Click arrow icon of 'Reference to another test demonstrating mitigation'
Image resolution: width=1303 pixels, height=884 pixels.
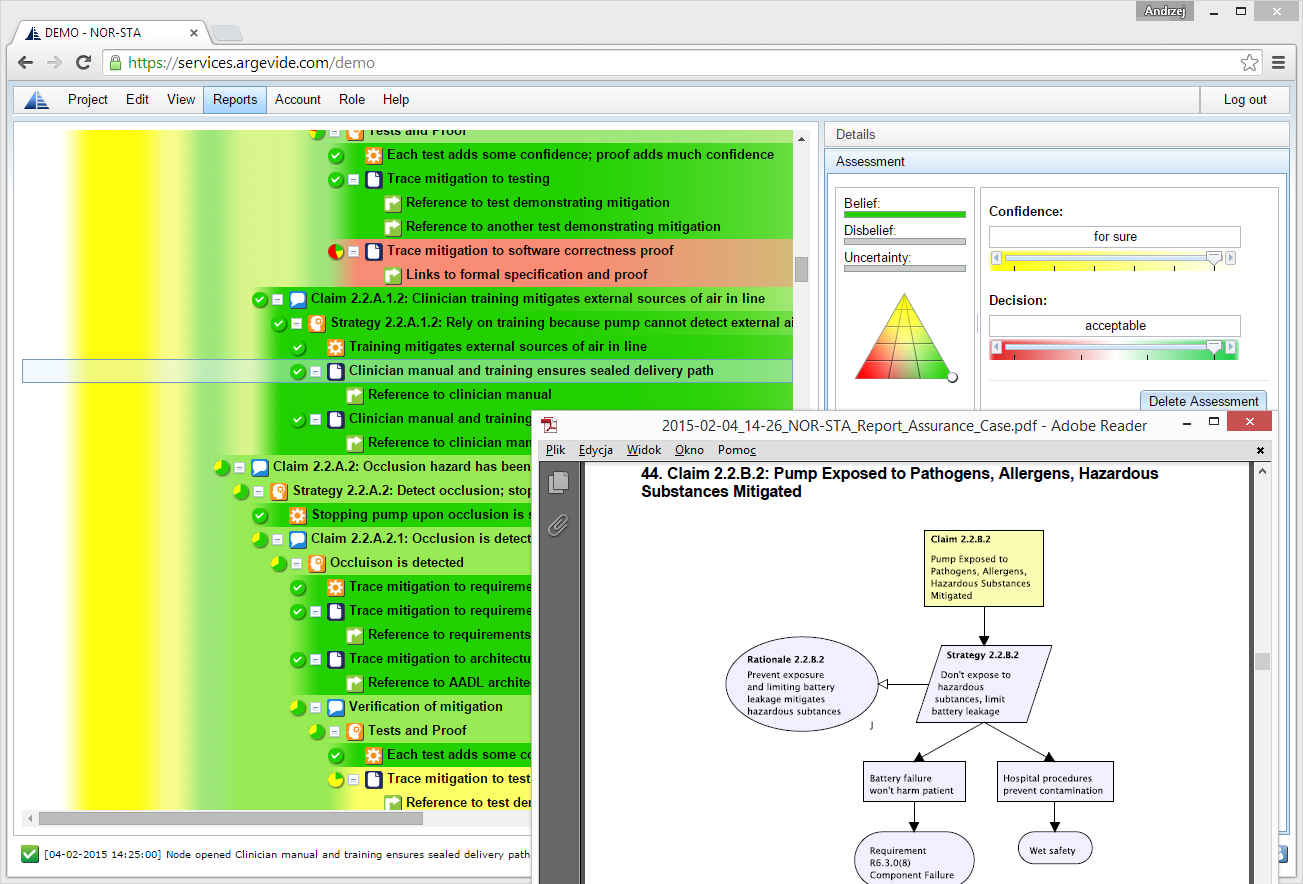pos(393,227)
